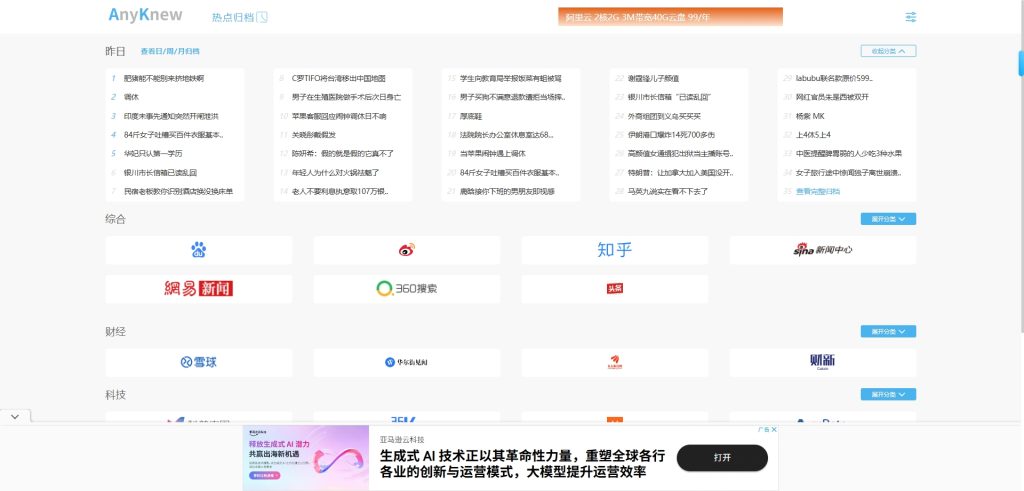
Task: Open the 360搜索 source card
Action: 406,289
